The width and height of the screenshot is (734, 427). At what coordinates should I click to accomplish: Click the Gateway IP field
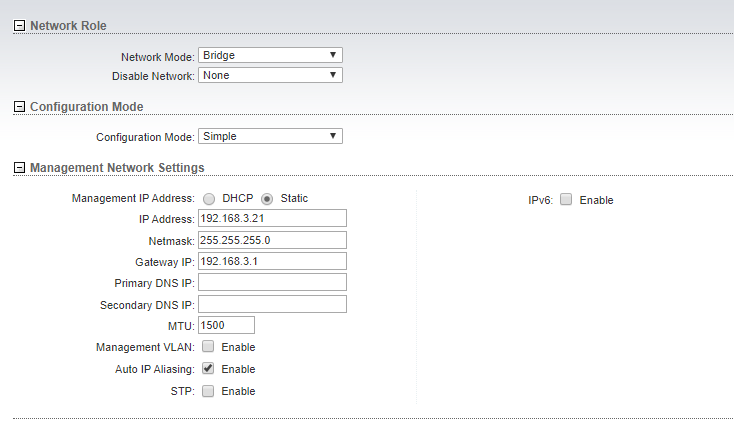point(272,261)
